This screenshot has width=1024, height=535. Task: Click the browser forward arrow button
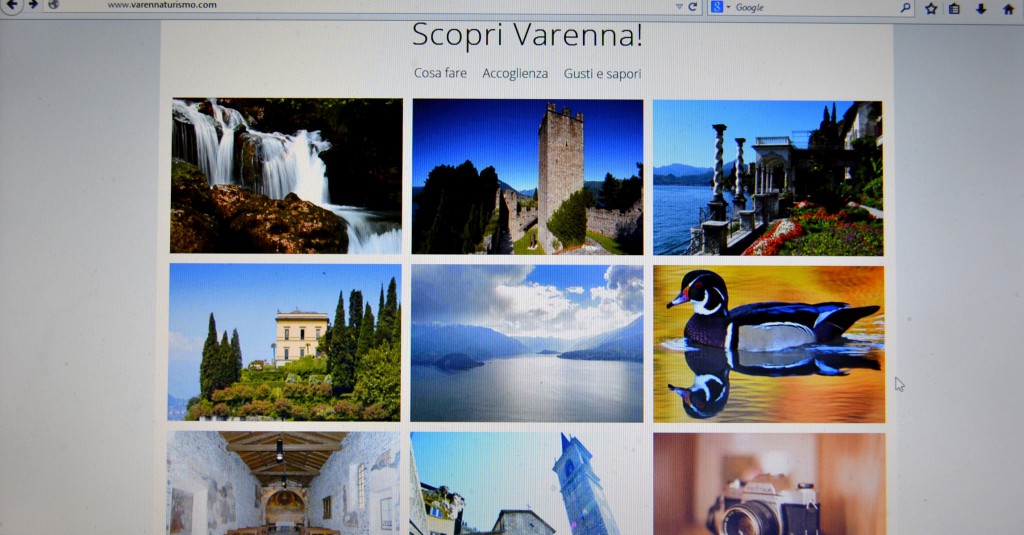click(33, 4)
